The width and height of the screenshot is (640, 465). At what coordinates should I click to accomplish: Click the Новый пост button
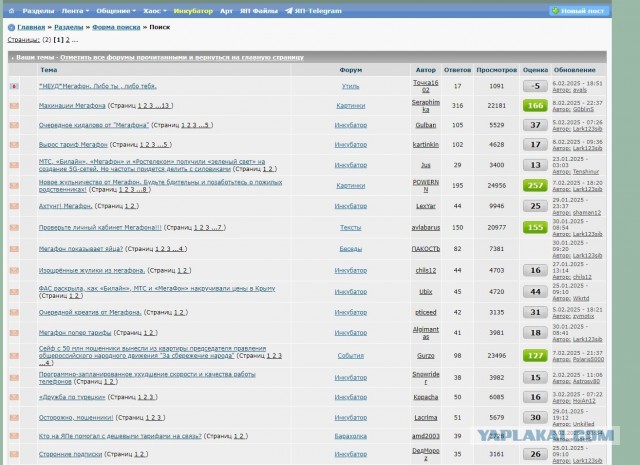(578, 11)
